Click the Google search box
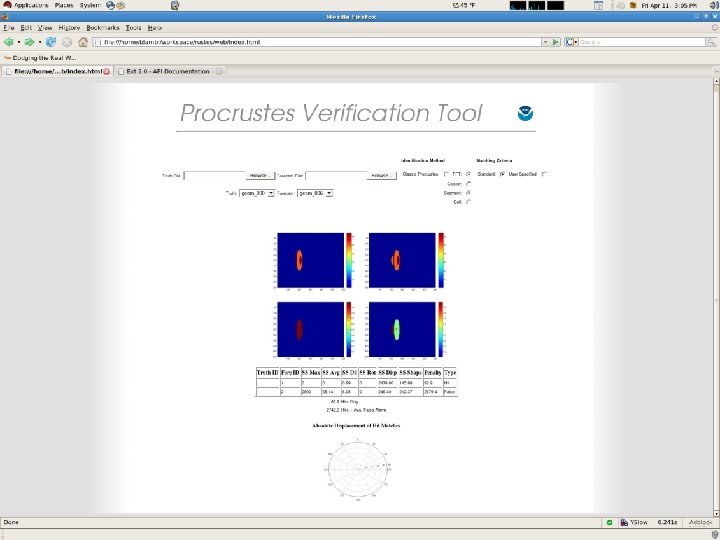 click(642, 42)
